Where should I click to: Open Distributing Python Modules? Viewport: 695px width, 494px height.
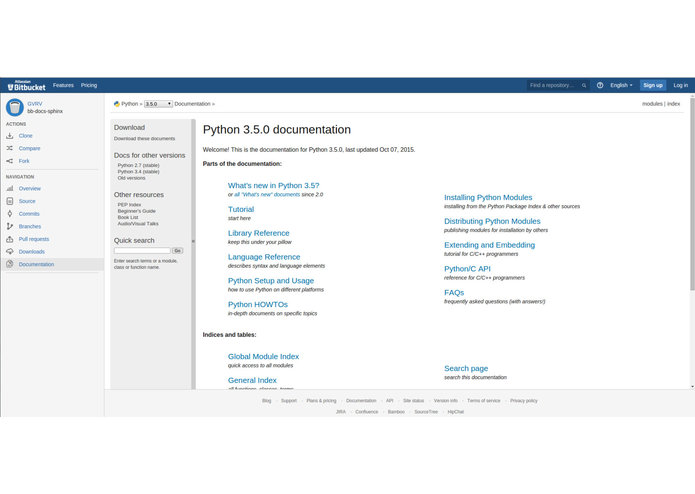click(x=492, y=221)
